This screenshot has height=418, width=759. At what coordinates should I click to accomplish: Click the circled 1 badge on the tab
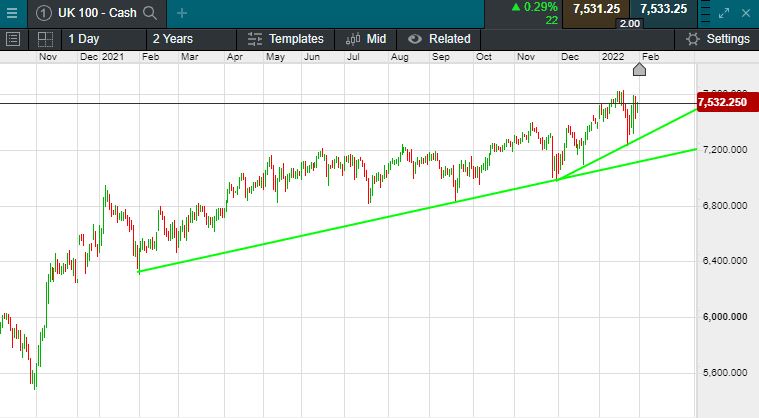pyautogui.click(x=45, y=13)
